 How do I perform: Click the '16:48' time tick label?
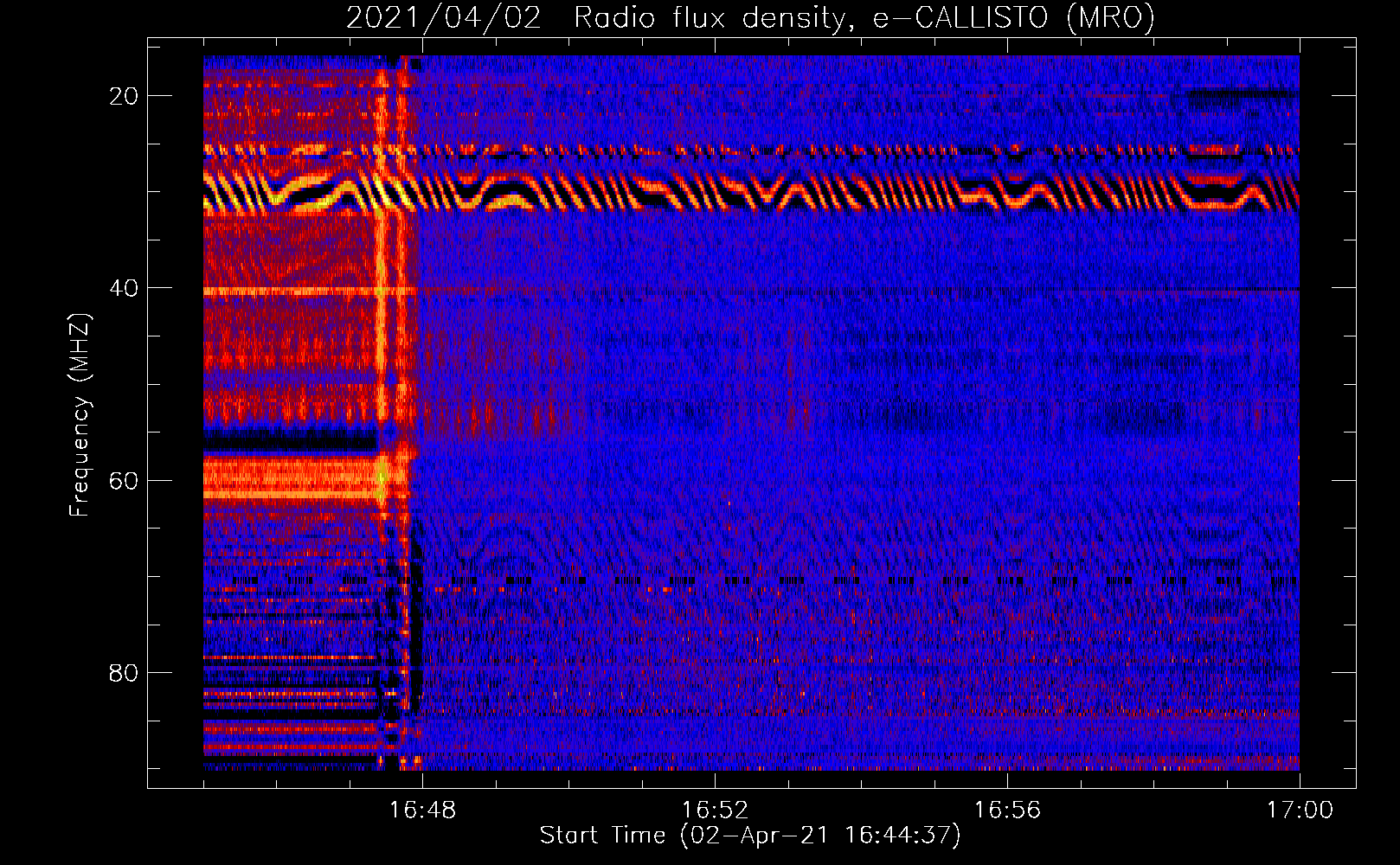422,811
